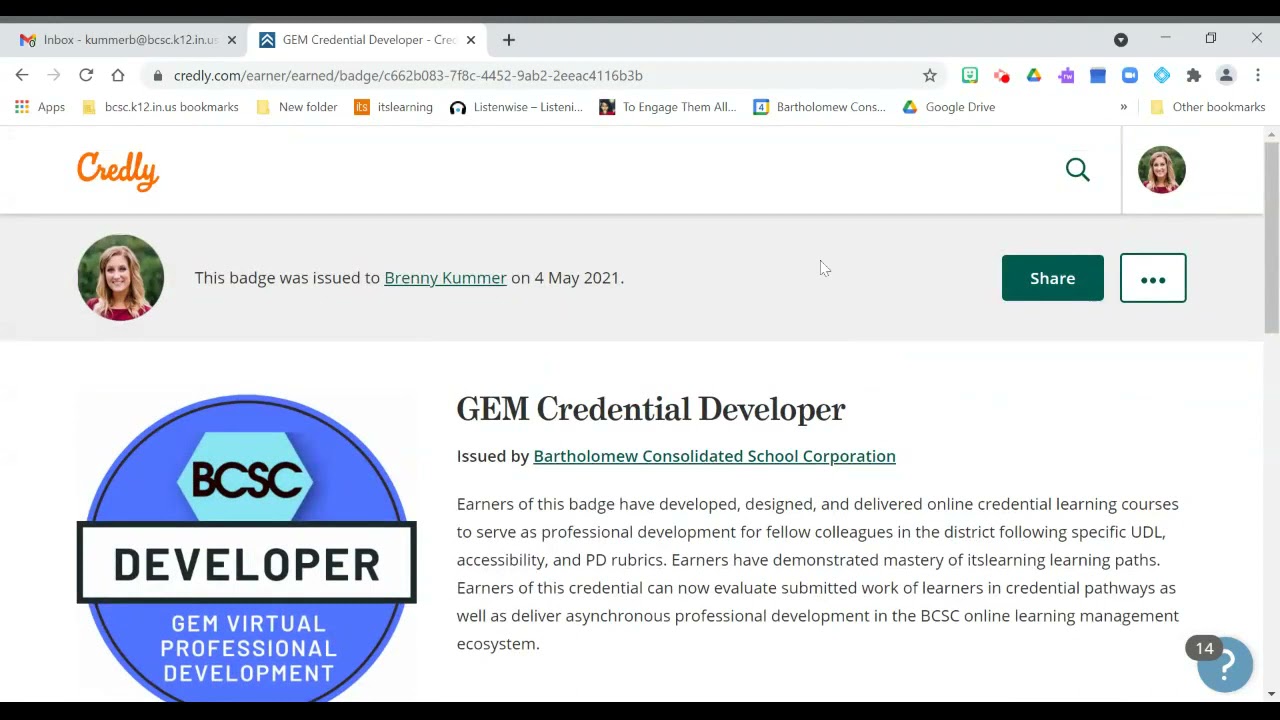
Task: Click the scrollbar up arrow
Action: (x=1272, y=134)
